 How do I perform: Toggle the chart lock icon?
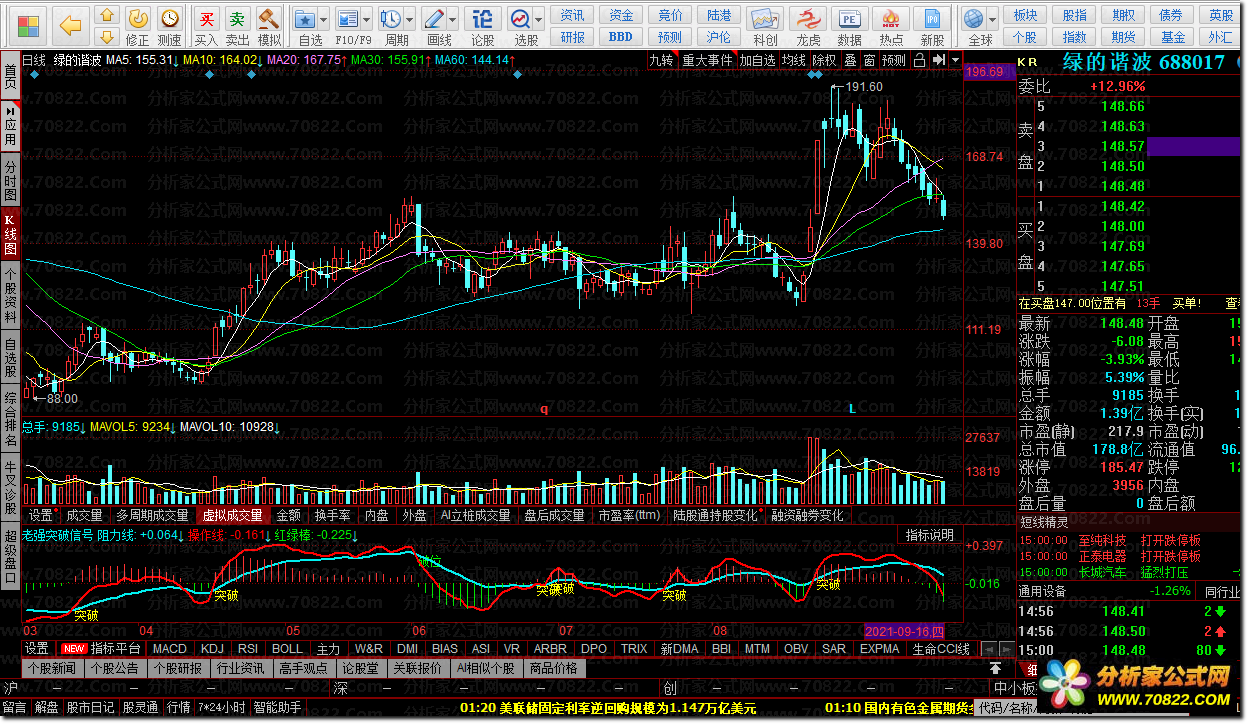[919, 60]
